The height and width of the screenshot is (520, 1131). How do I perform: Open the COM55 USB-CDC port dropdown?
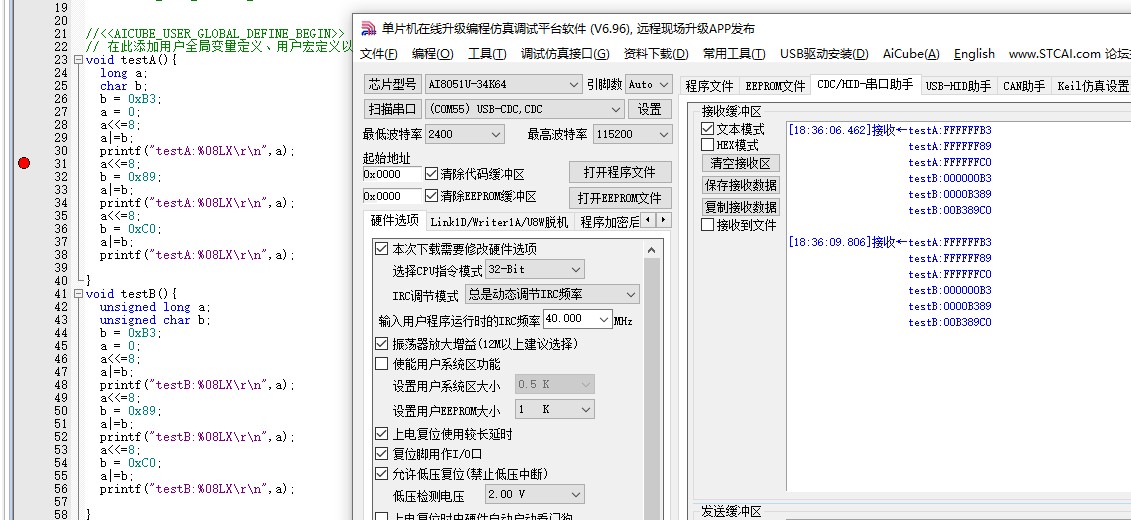coord(524,110)
